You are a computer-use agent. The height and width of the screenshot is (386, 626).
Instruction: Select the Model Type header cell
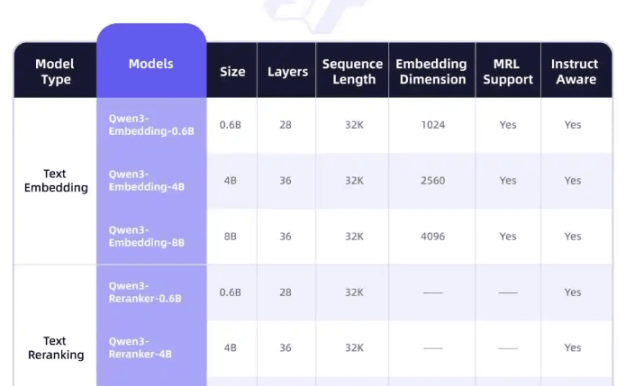click(55, 71)
